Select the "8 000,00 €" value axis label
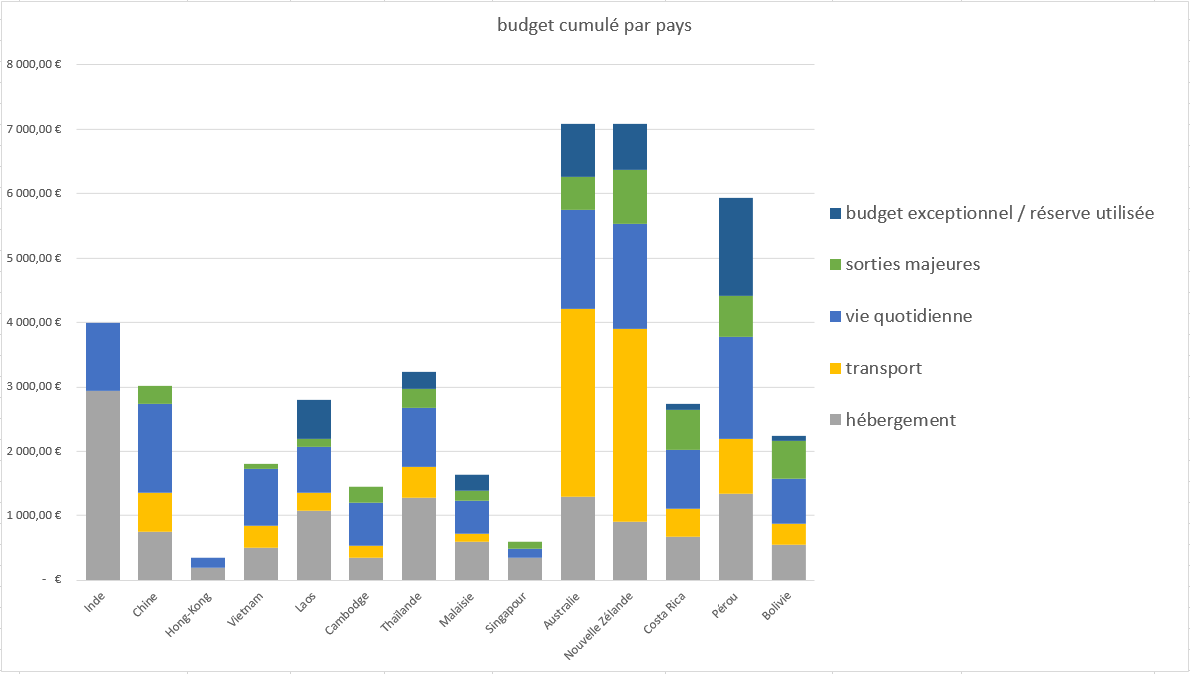 [x=34, y=65]
